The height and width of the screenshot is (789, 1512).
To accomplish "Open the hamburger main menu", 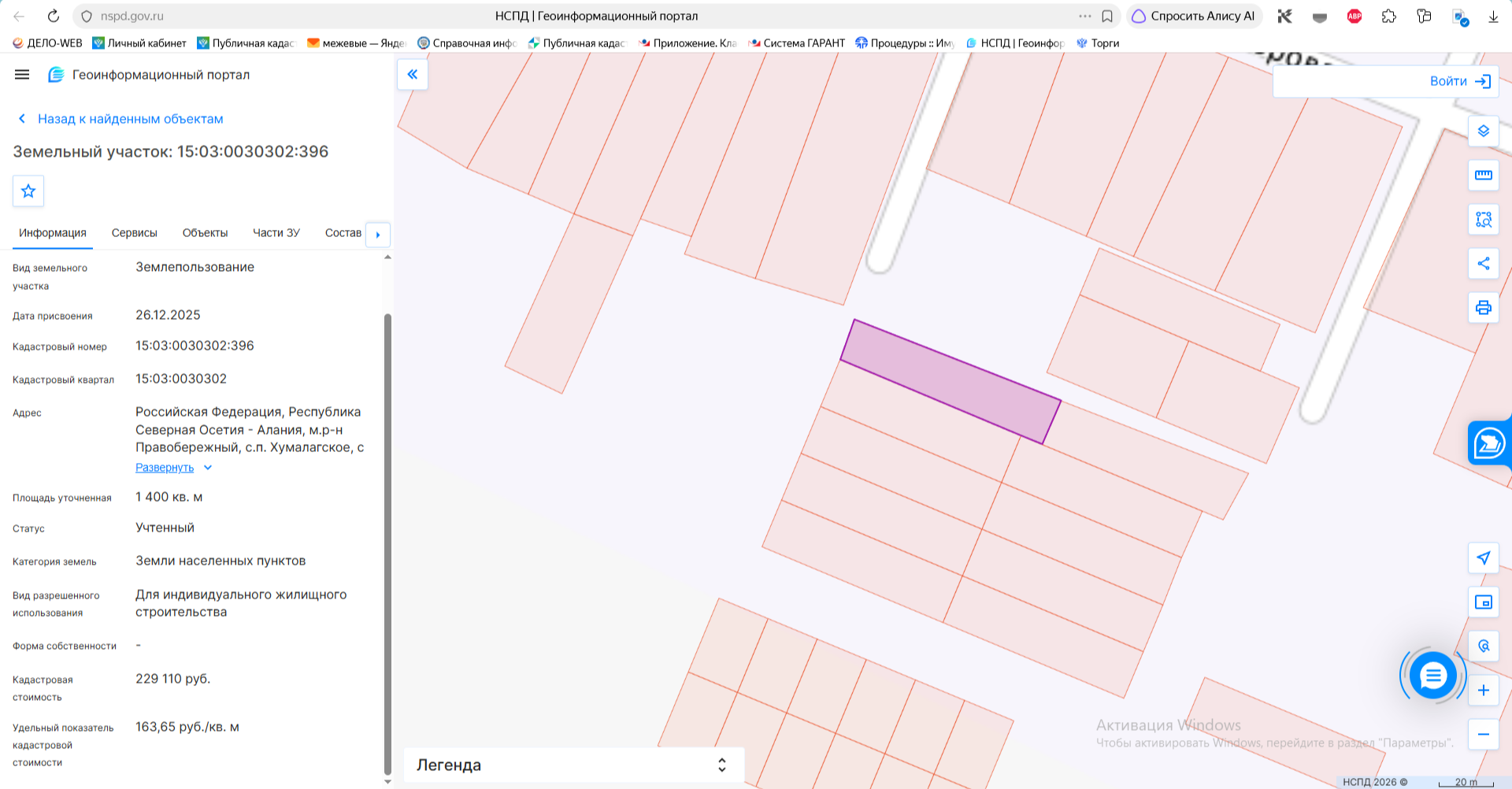I will pos(22,75).
